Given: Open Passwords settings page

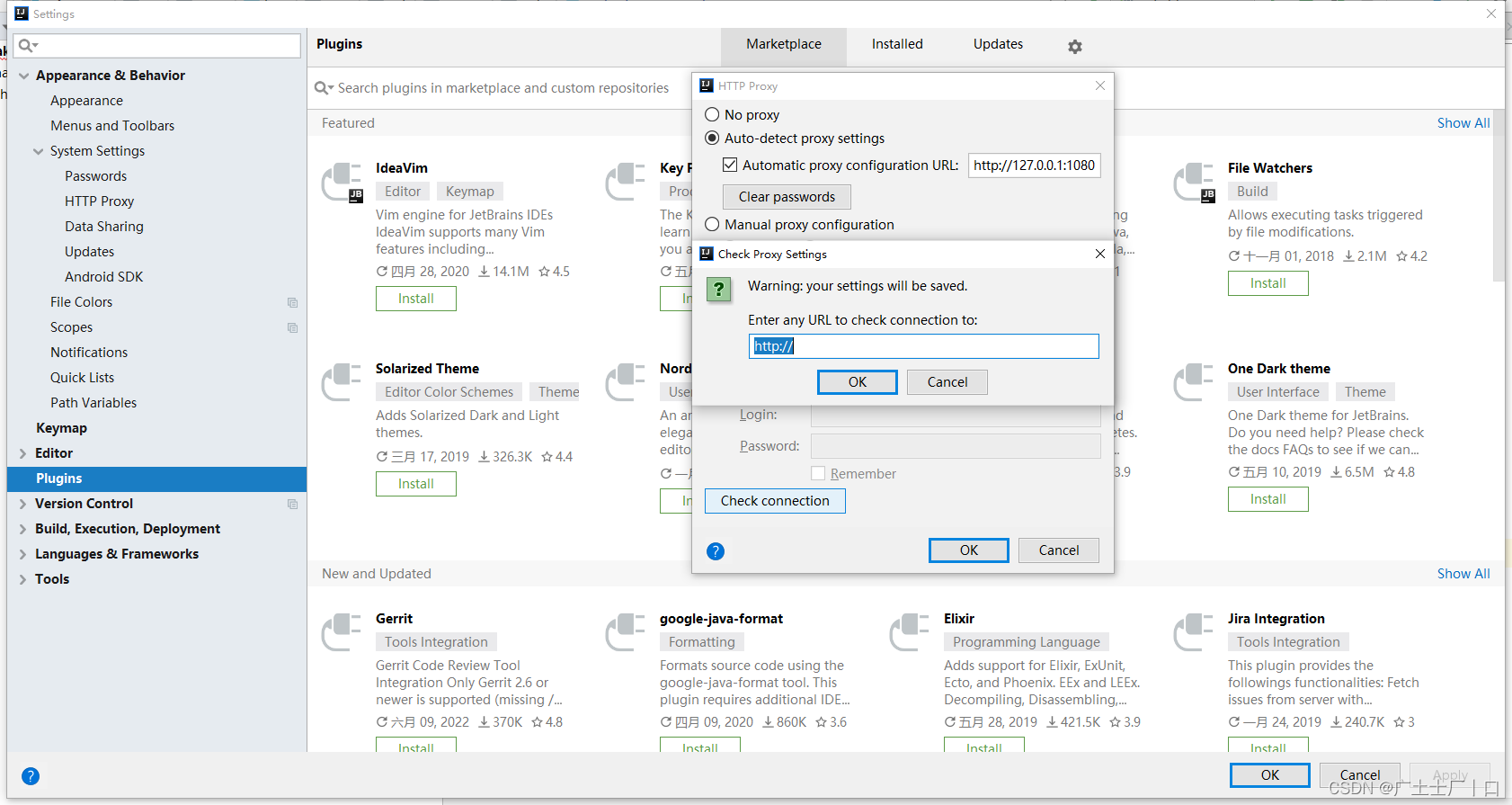Looking at the screenshot, I should point(95,176).
